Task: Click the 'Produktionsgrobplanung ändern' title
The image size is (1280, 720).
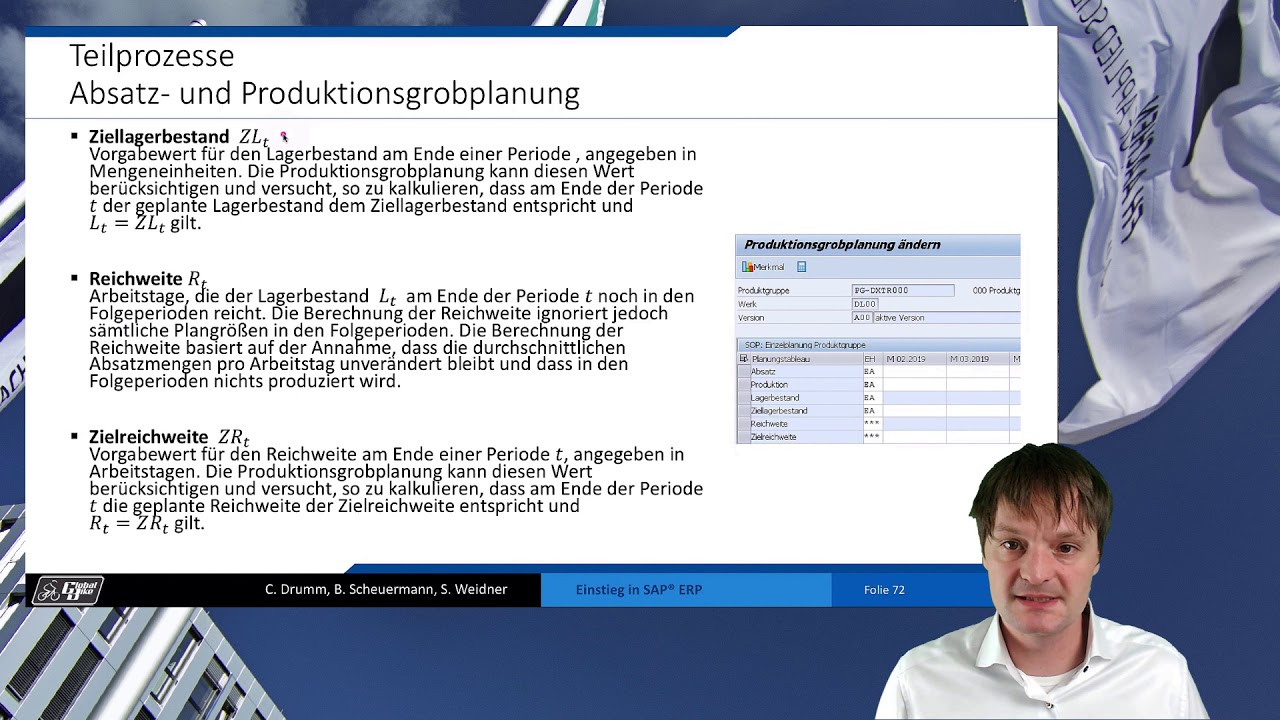Action: [842, 245]
